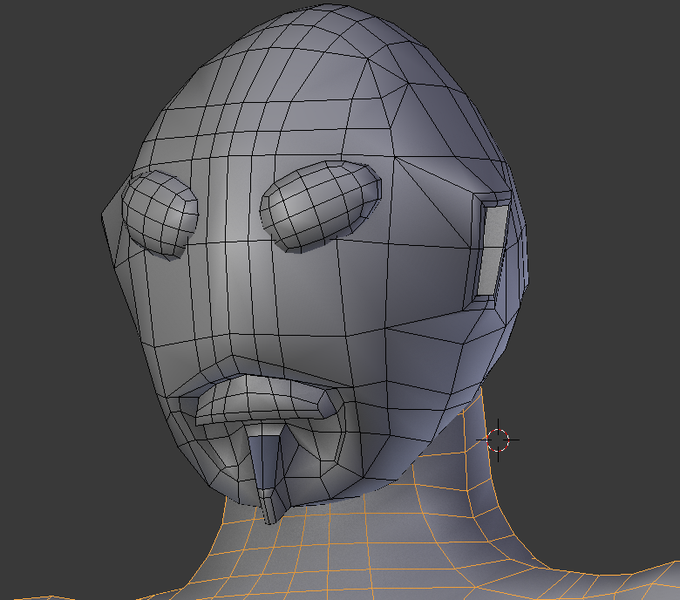Select the upper lip mesh of the mouth
This screenshot has height=600, width=680.
click(265, 399)
